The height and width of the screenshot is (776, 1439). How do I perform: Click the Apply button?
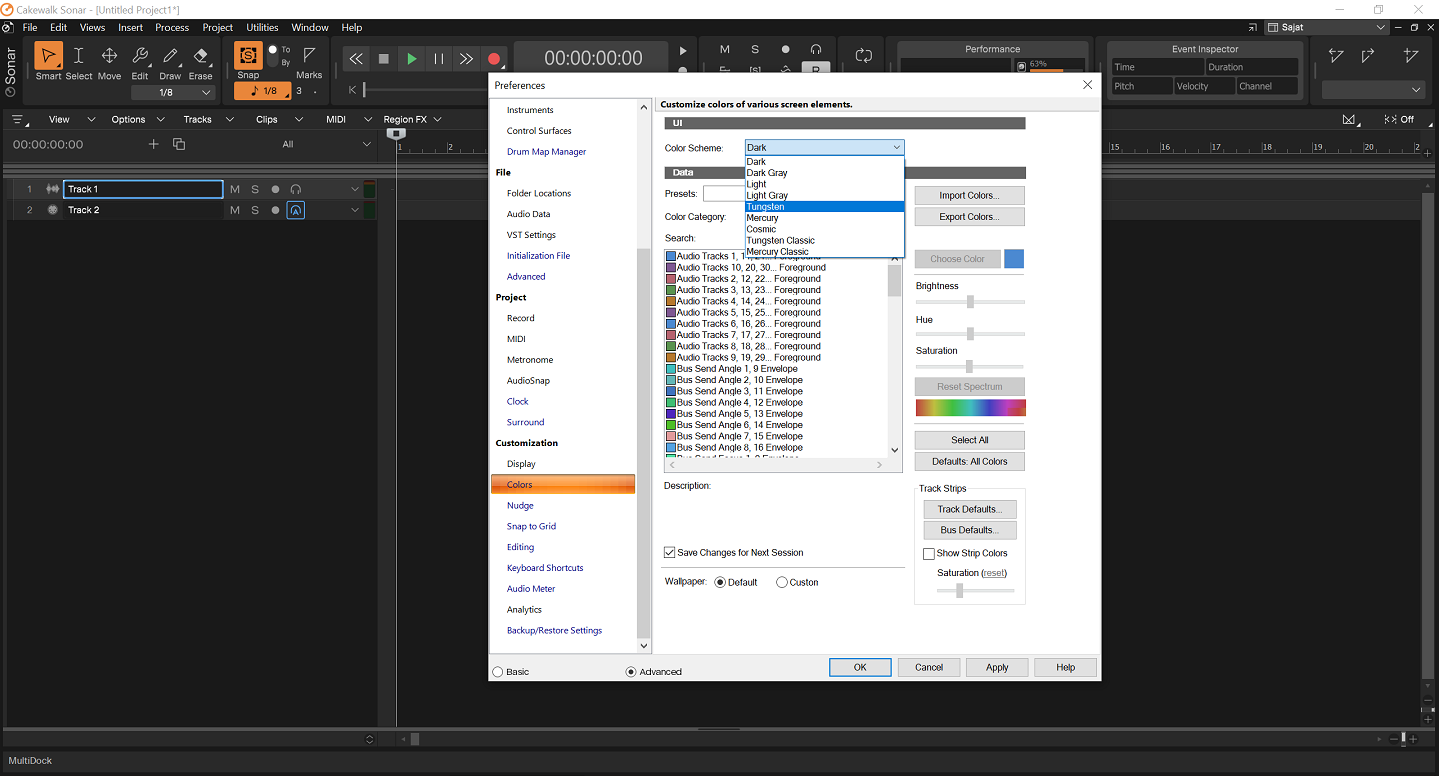pyautogui.click(x=997, y=667)
